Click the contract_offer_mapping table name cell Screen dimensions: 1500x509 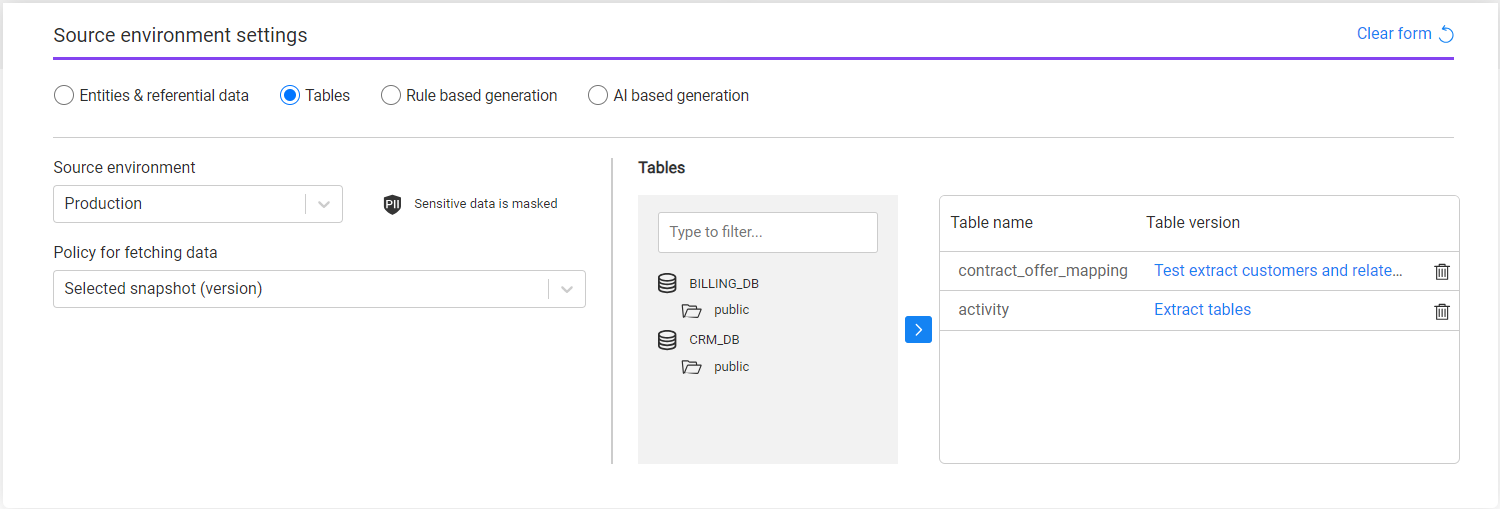[x=1043, y=271]
